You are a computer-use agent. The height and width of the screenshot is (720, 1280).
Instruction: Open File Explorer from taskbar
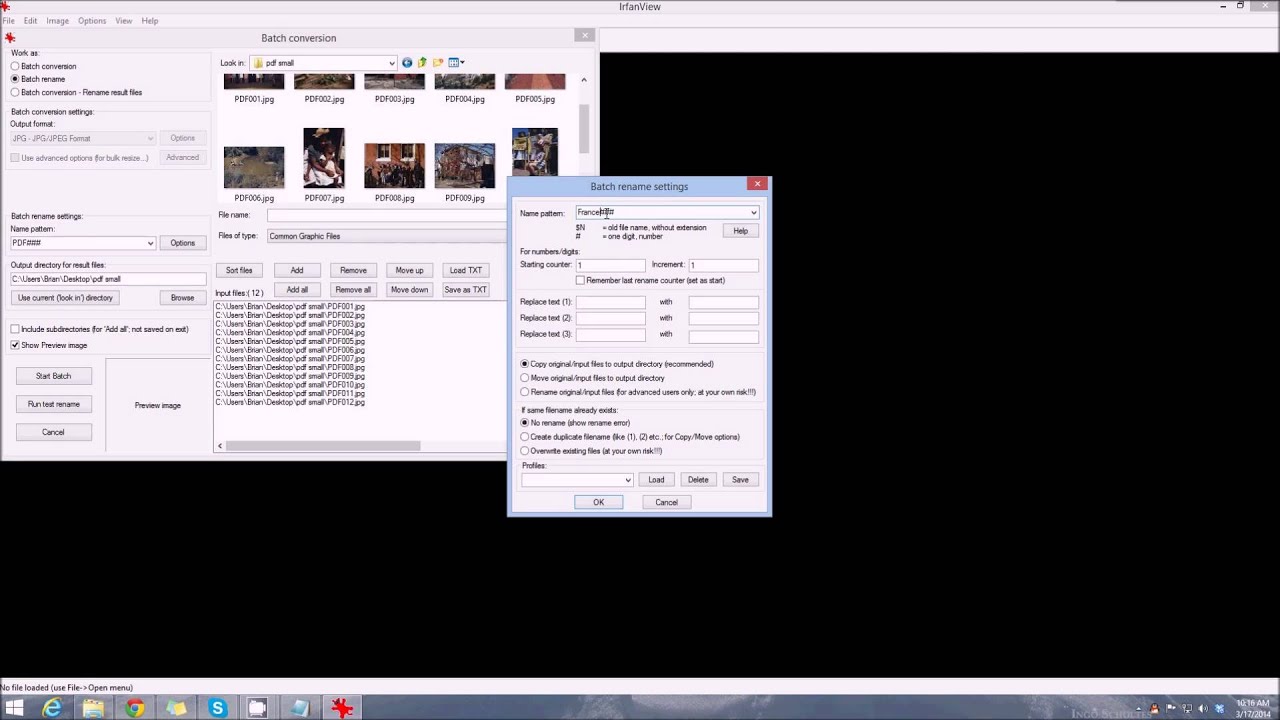pos(93,708)
